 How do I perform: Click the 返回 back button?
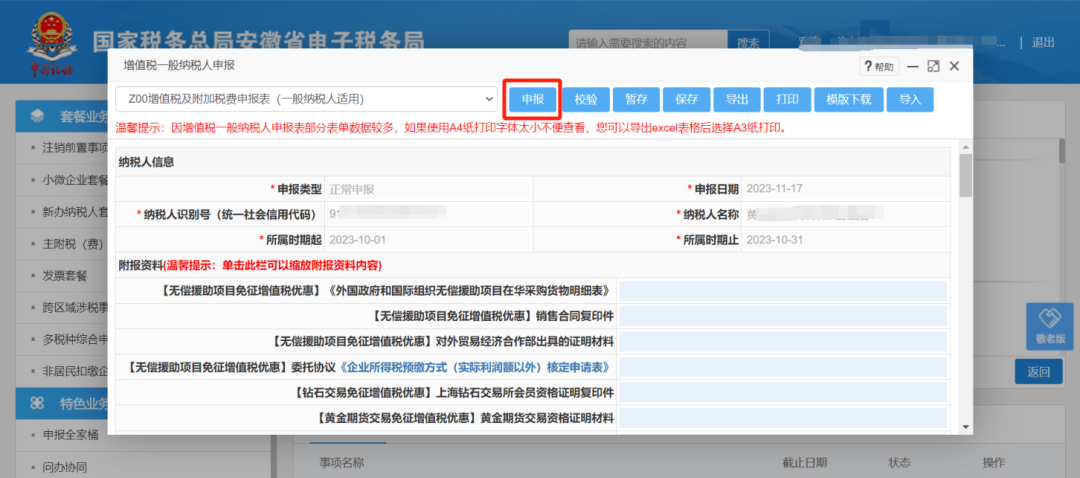(x=1038, y=371)
